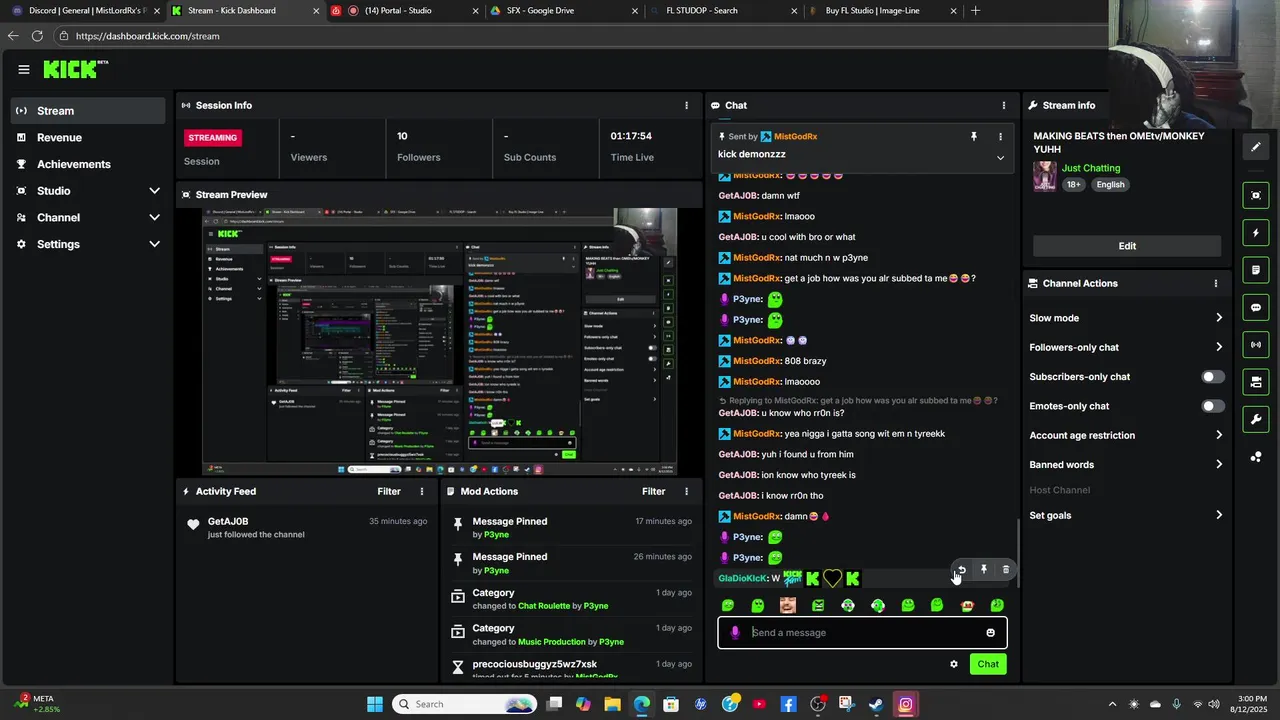Toggle the chat bubble widget icon

coord(1256,308)
